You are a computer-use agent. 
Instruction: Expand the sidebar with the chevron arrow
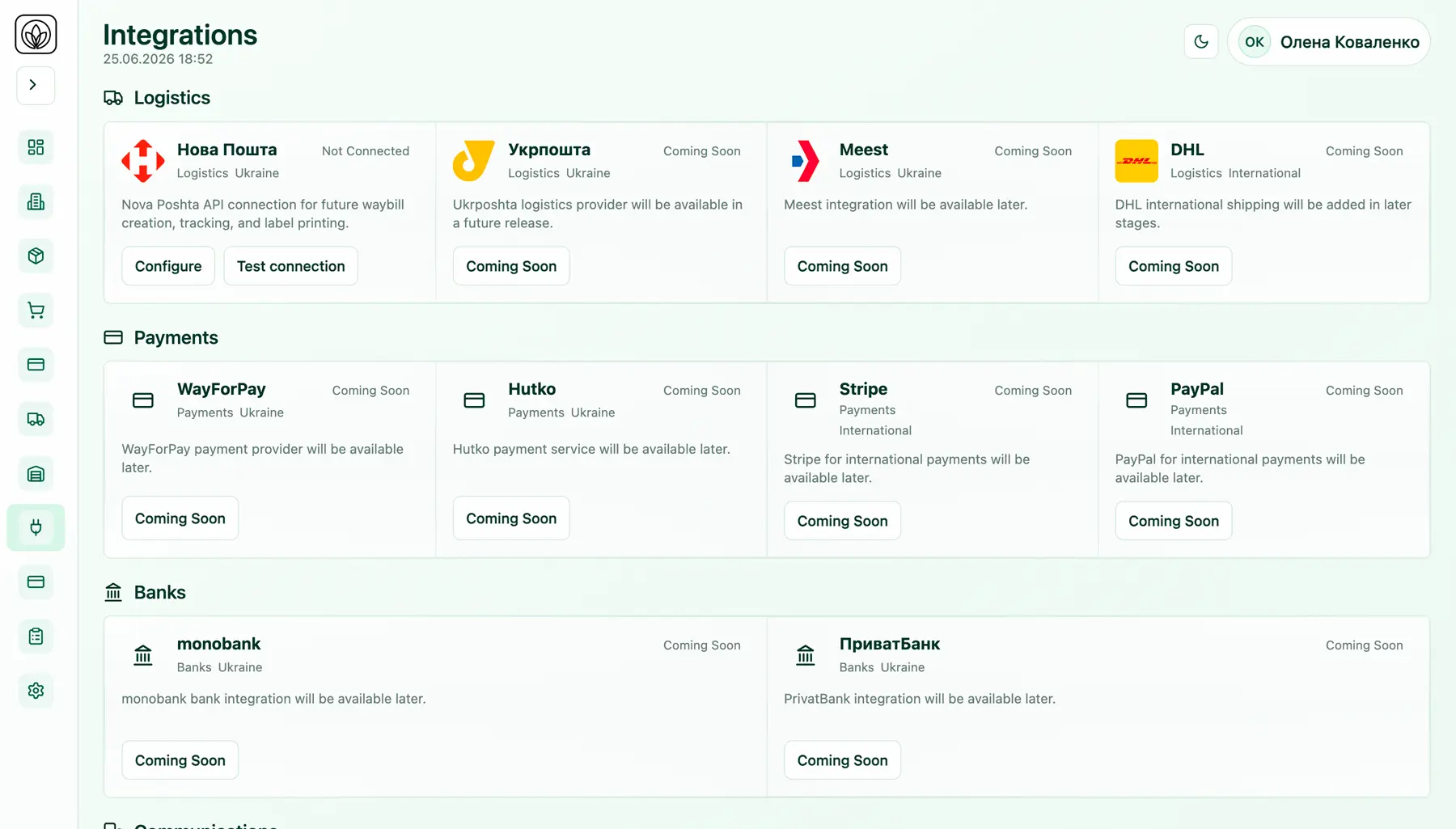tap(36, 85)
